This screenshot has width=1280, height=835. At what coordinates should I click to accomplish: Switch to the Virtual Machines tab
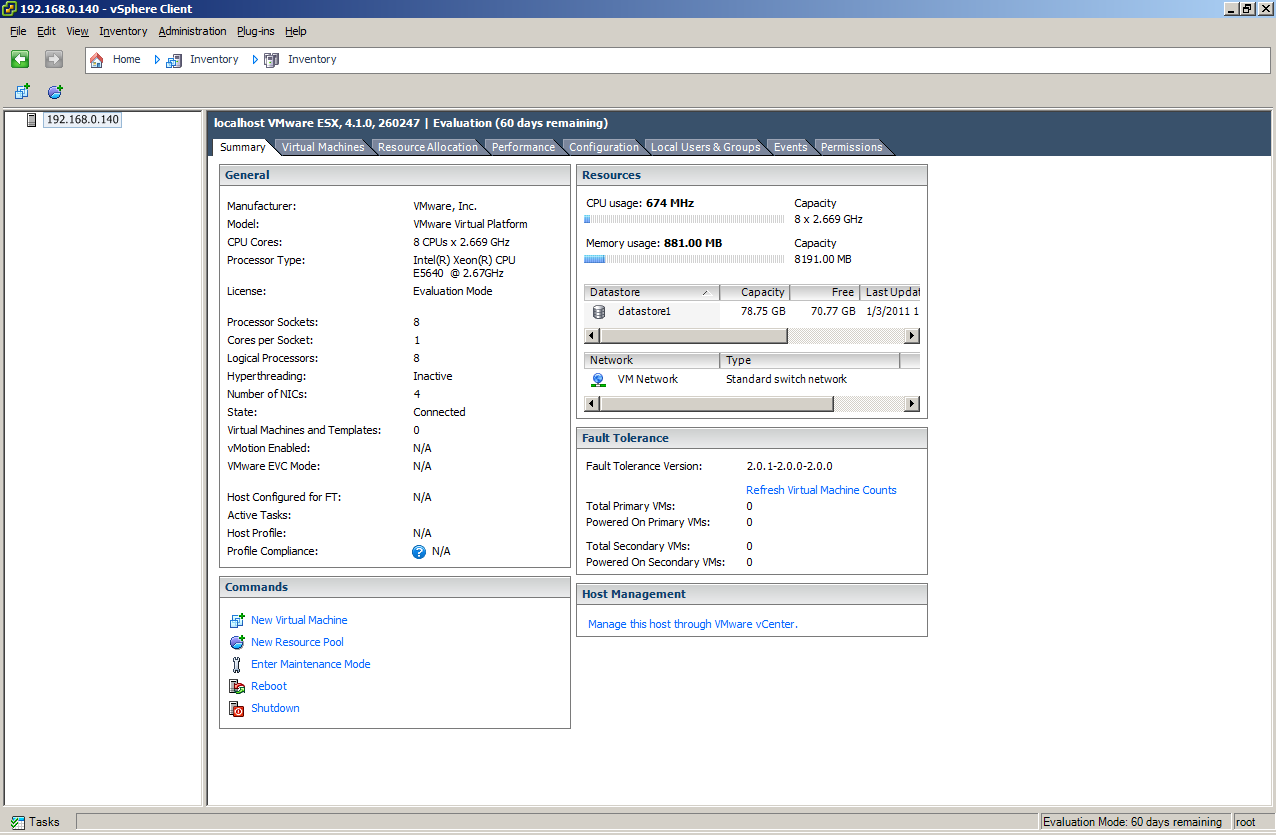coord(323,147)
